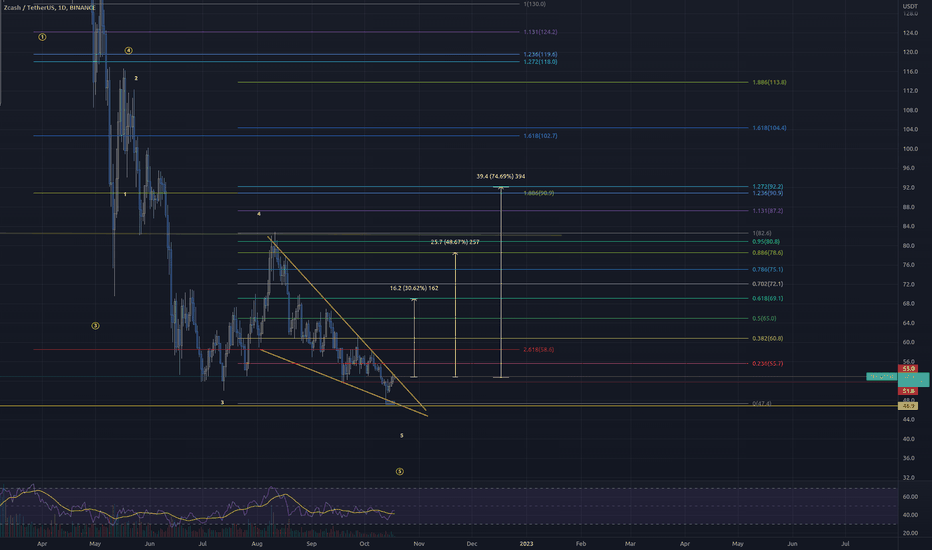The image size is (932, 550).
Task: Select the 1.131(124.2) Fibonacci label
Action: 540,32
